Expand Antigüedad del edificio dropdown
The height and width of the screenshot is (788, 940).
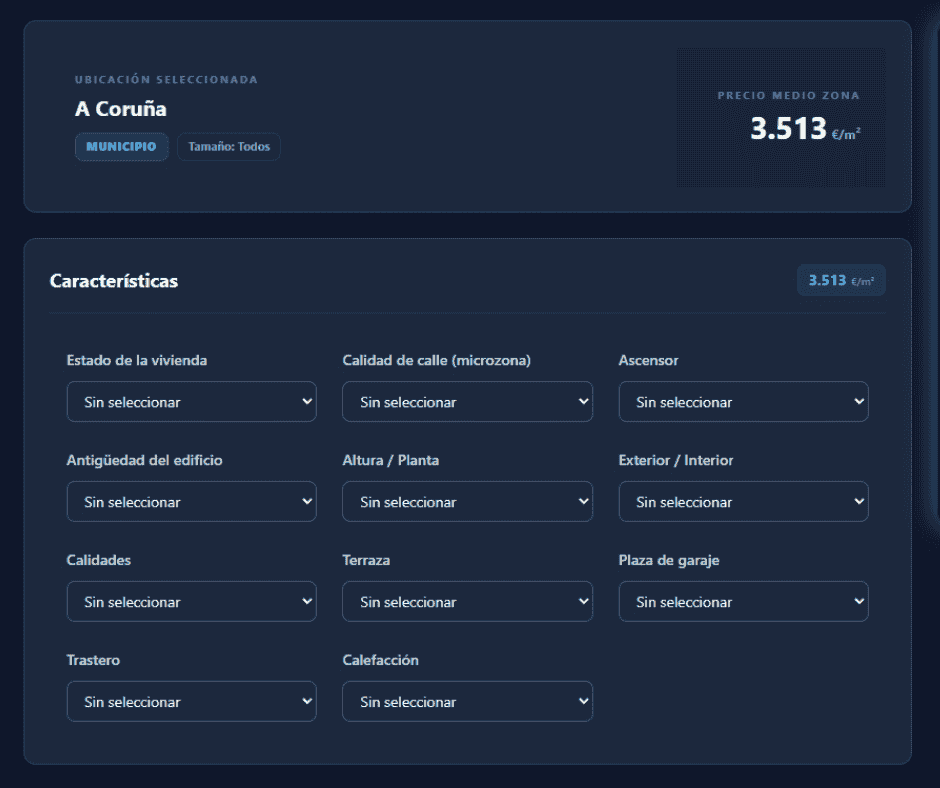point(191,502)
